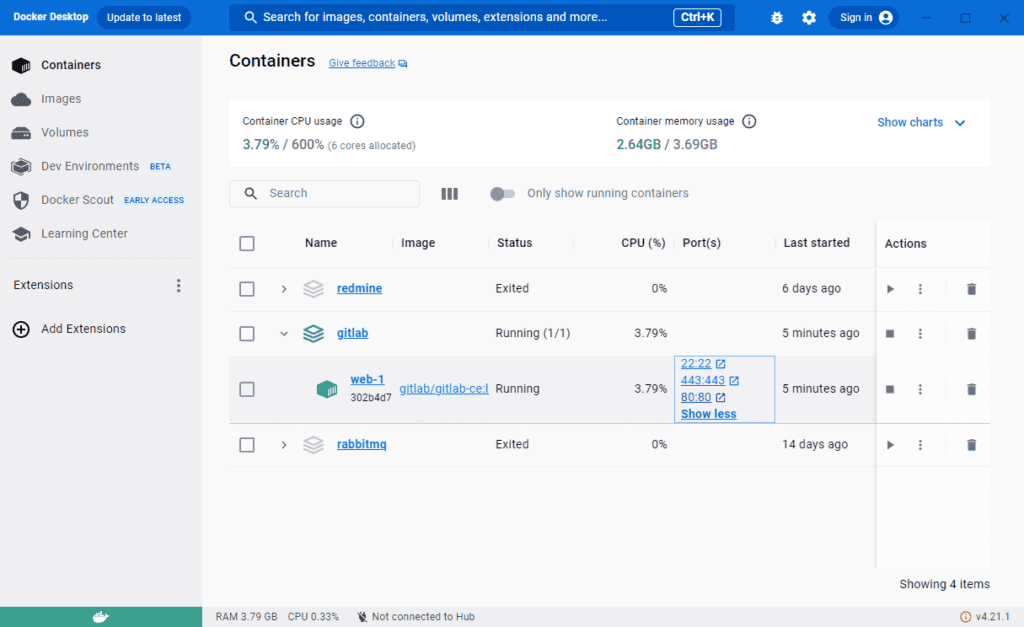The height and width of the screenshot is (627, 1024).
Task: Open rabbitmq row more-actions menu
Action: (x=920, y=445)
